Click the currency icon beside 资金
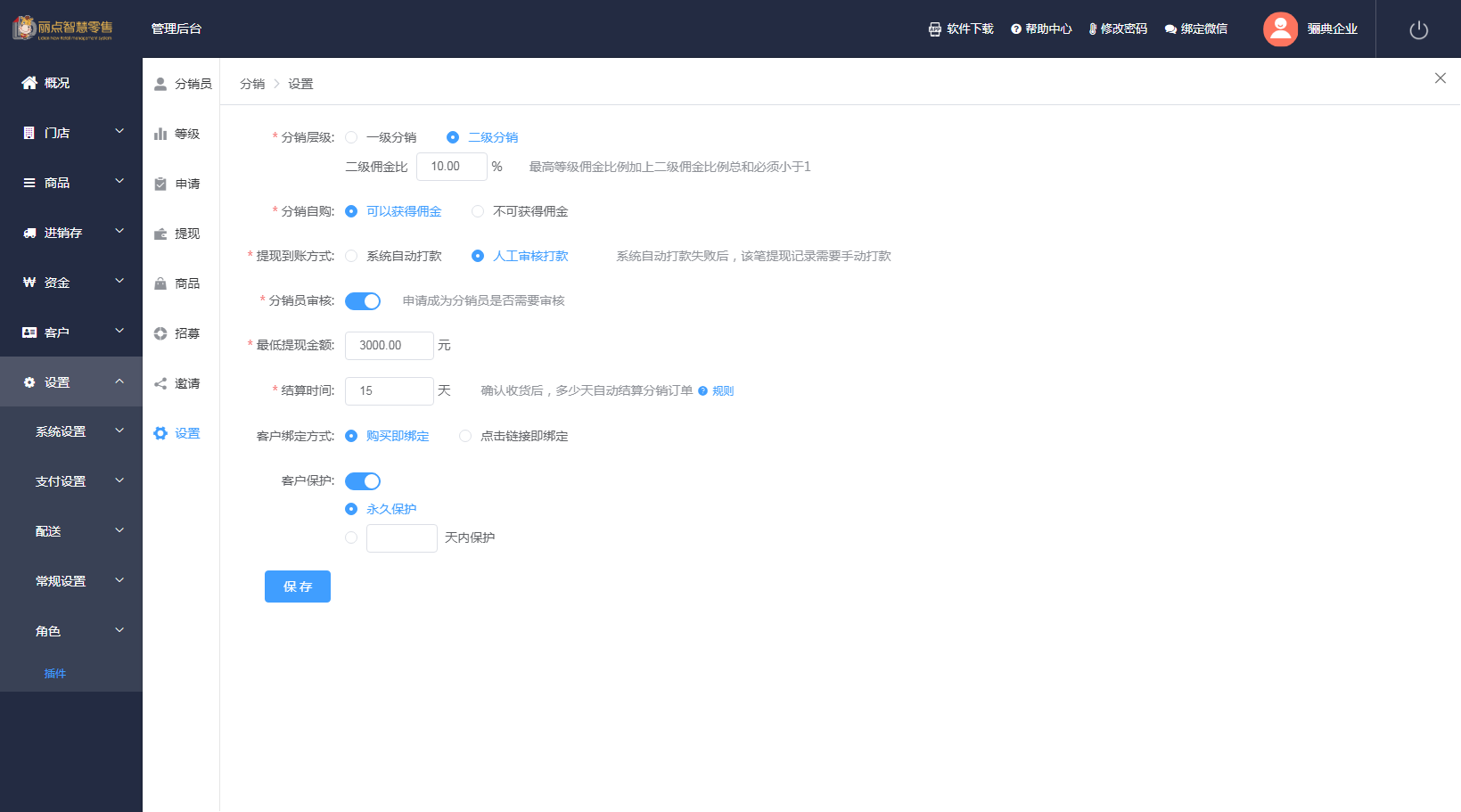This screenshot has height=812, width=1461. point(29,283)
